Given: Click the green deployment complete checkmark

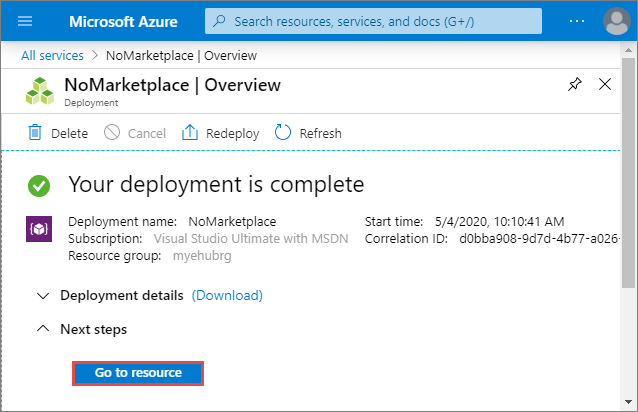Looking at the screenshot, I should click(x=39, y=185).
